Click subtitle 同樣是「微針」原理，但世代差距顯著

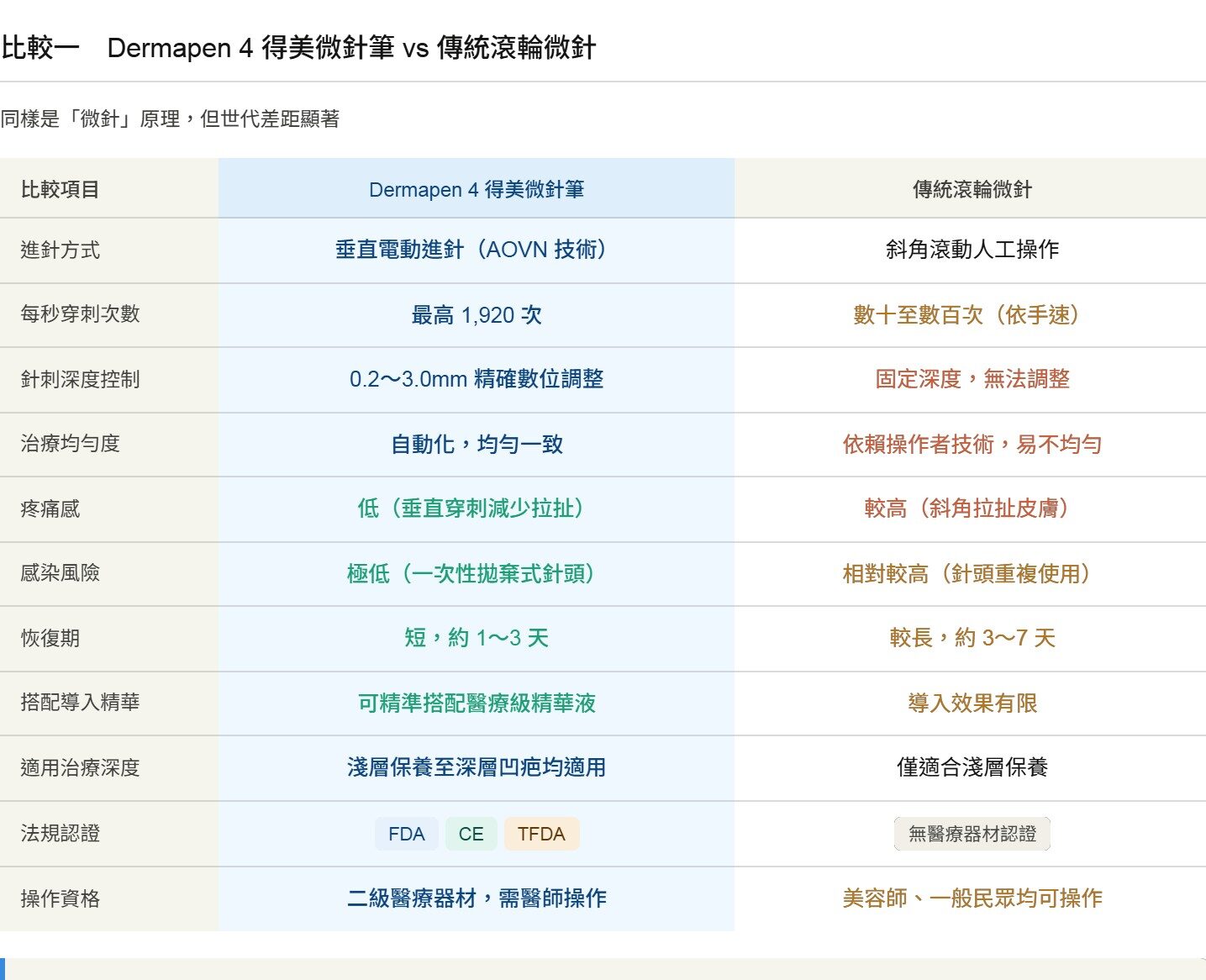tap(170, 119)
